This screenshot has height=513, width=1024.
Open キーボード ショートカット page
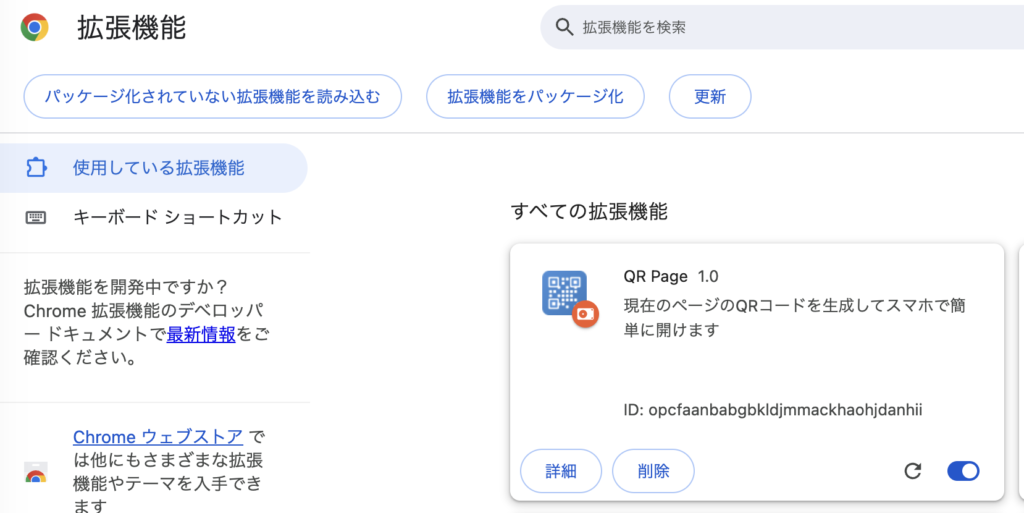coord(178,217)
